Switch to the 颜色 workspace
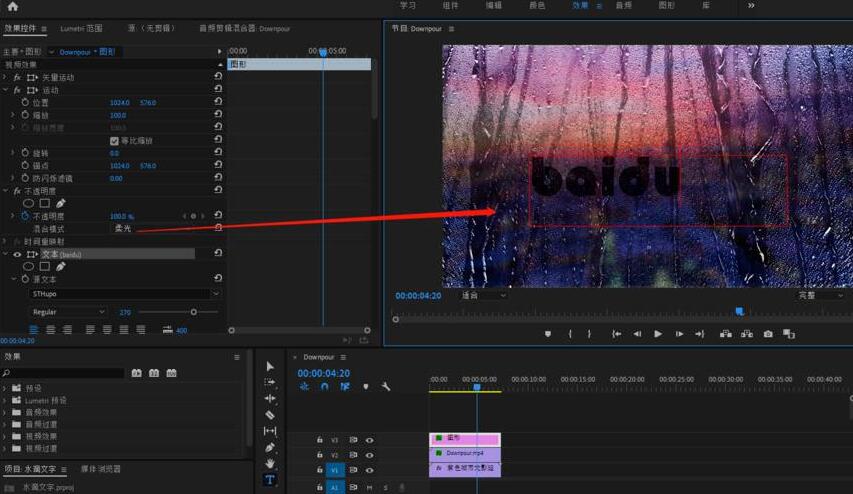This screenshot has width=853, height=494. click(x=537, y=5)
